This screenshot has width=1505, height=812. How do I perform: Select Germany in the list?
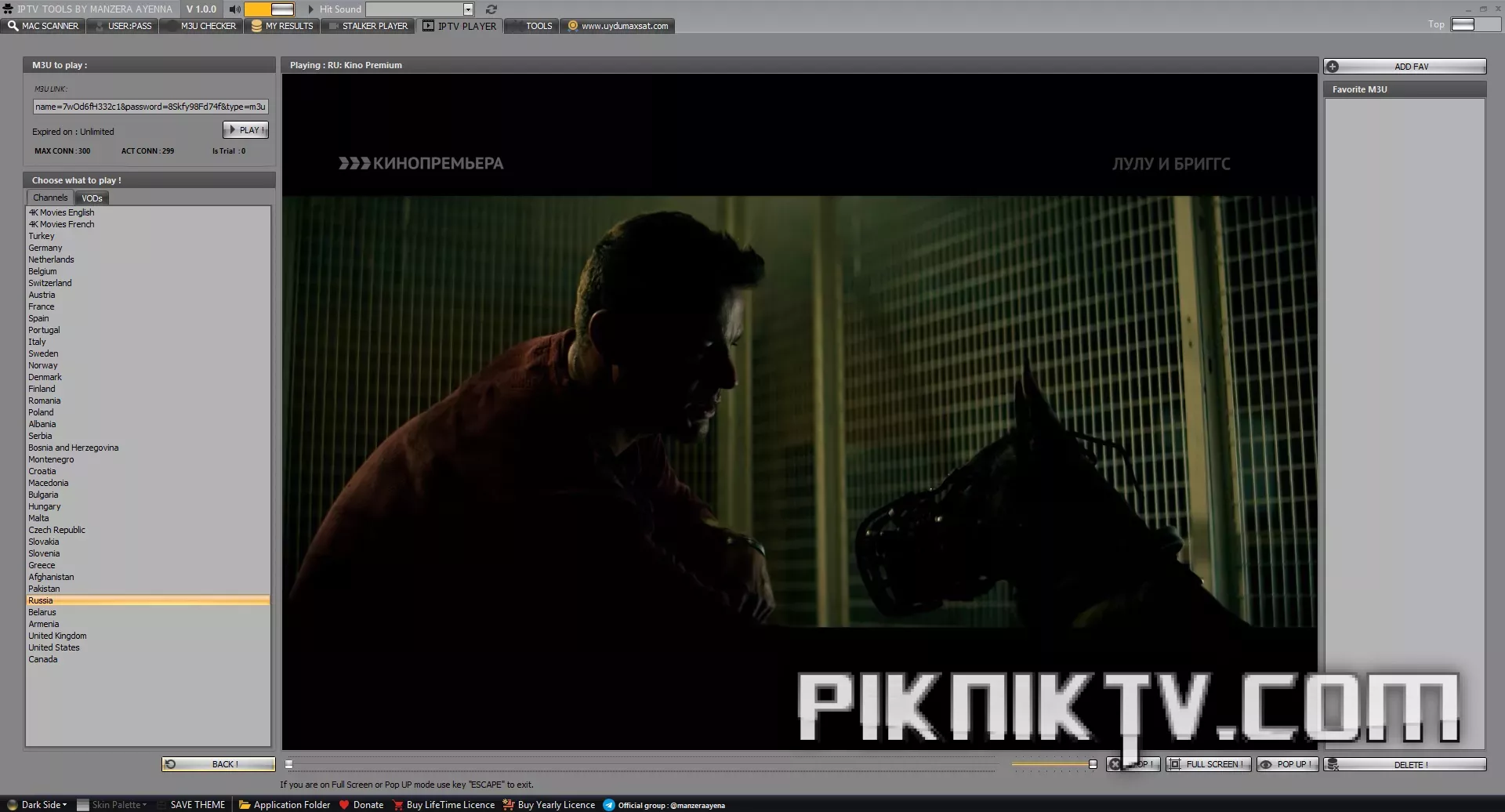(x=148, y=248)
